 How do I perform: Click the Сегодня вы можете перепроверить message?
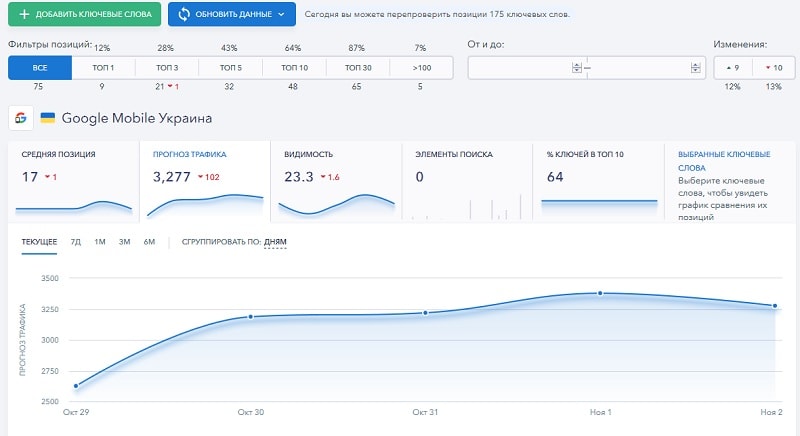click(x=437, y=14)
